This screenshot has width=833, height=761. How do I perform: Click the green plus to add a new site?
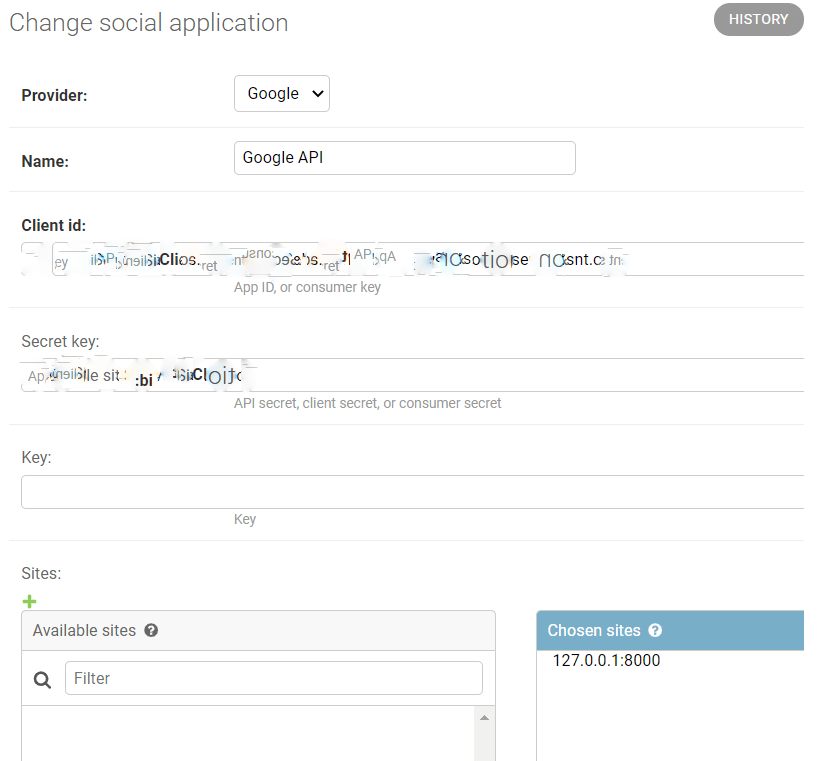[x=29, y=601]
